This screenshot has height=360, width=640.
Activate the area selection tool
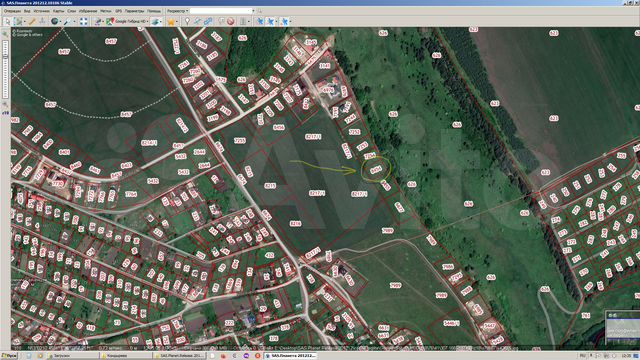pyautogui.click(x=18, y=21)
